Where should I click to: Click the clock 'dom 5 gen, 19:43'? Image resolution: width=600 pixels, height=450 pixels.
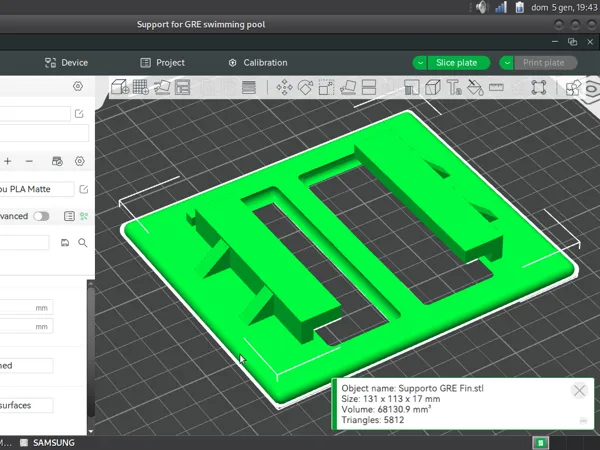565,7
